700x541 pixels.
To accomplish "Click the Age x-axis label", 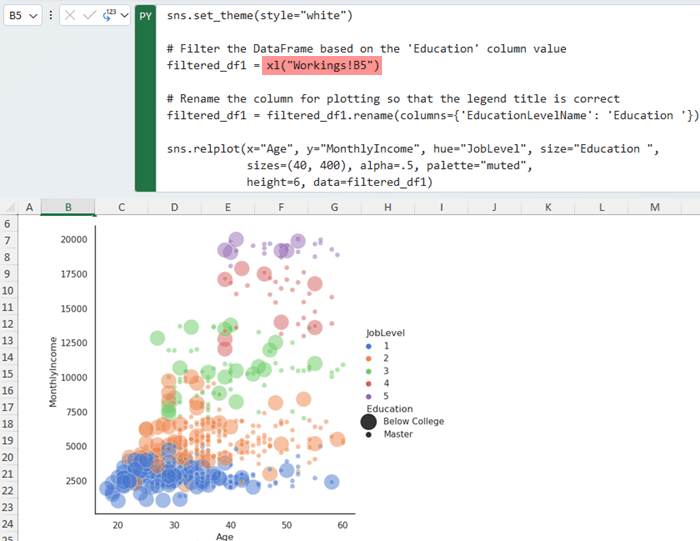I will tap(225, 537).
